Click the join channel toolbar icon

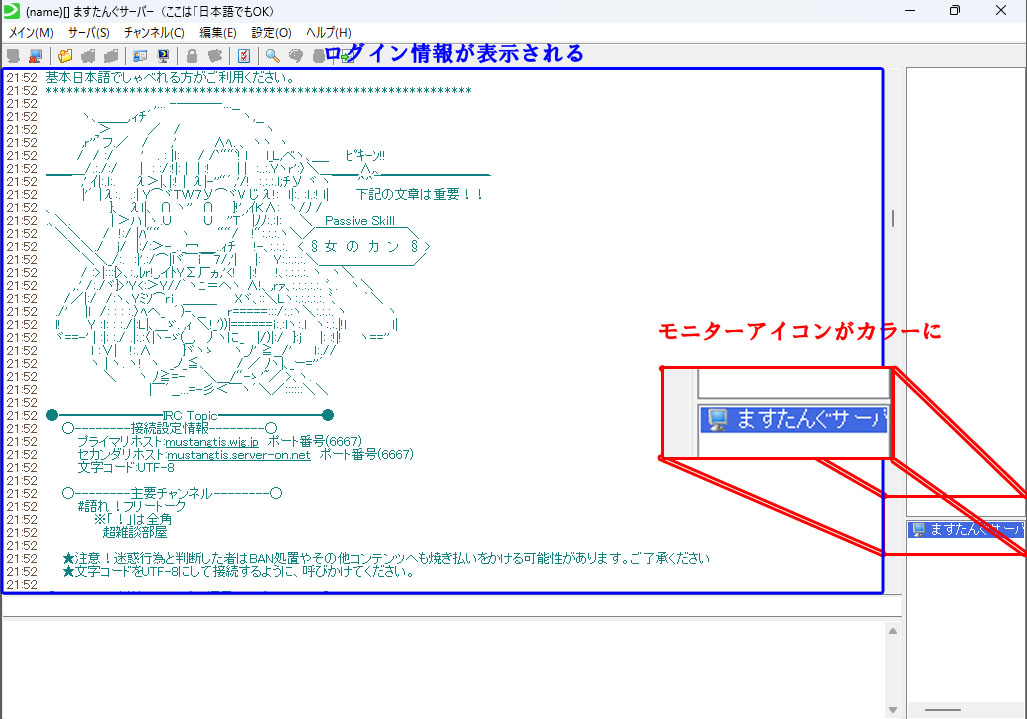tap(88, 56)
